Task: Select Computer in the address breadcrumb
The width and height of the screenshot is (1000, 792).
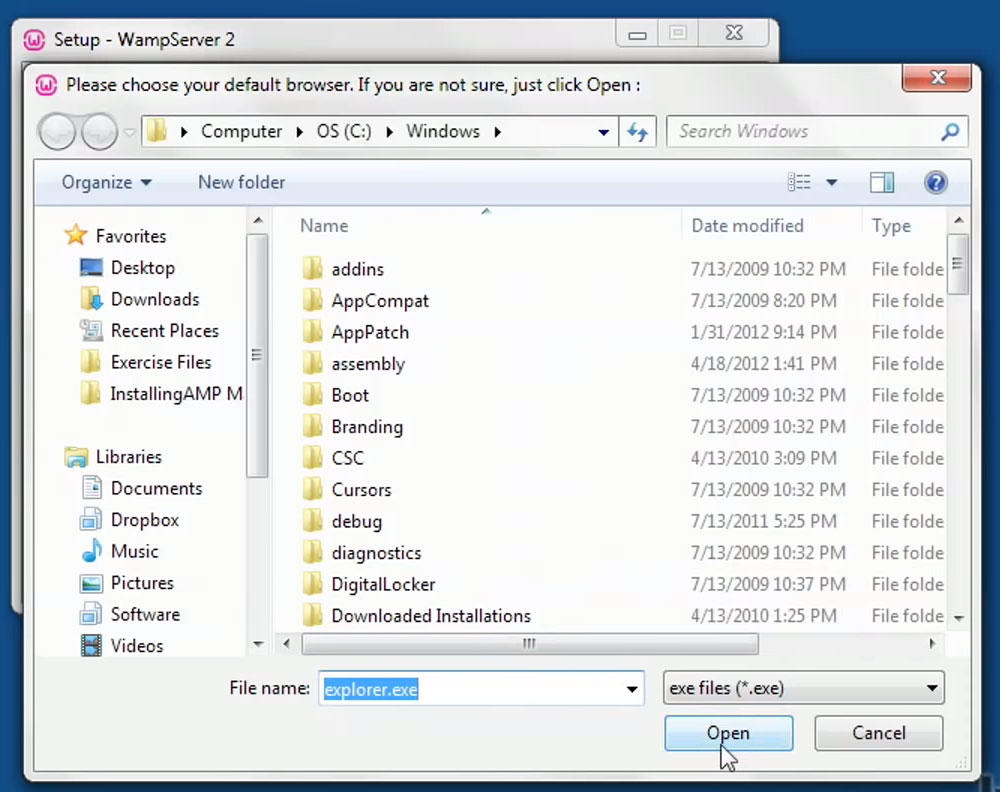Action: tap(241, 131)
